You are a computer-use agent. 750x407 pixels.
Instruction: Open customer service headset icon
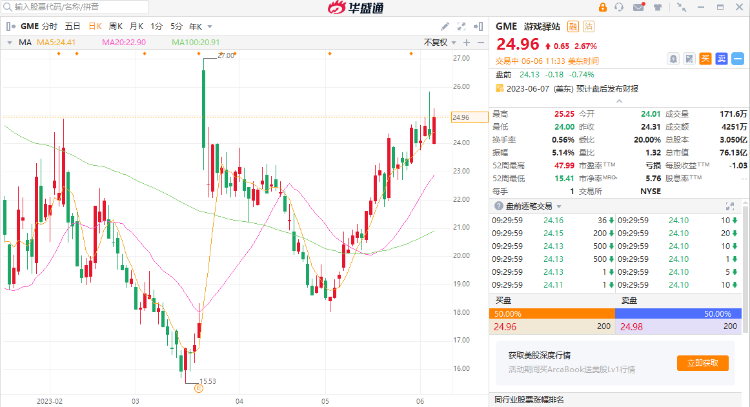(619, 7)
